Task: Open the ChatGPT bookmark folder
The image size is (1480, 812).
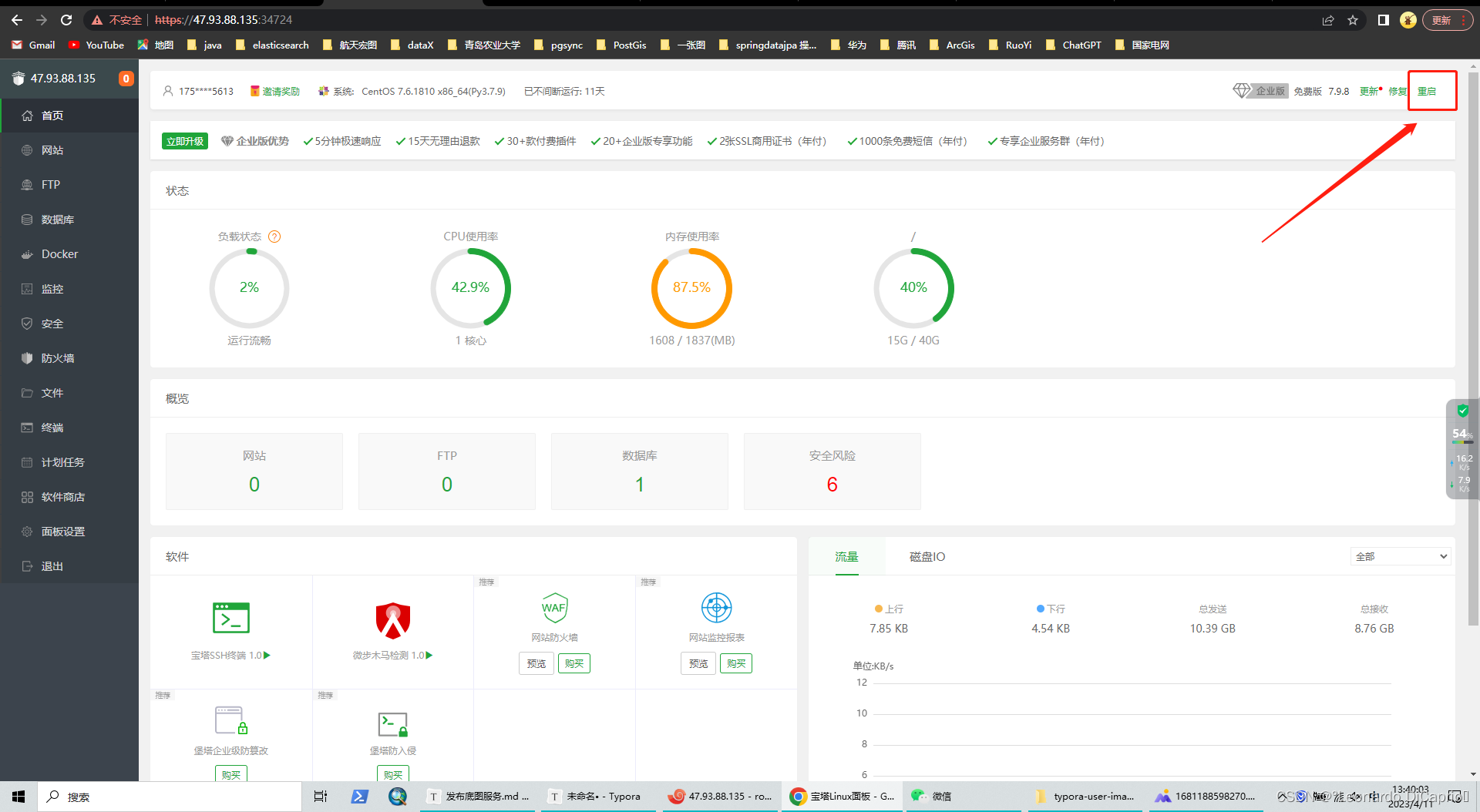Action: coord(1073,45)
